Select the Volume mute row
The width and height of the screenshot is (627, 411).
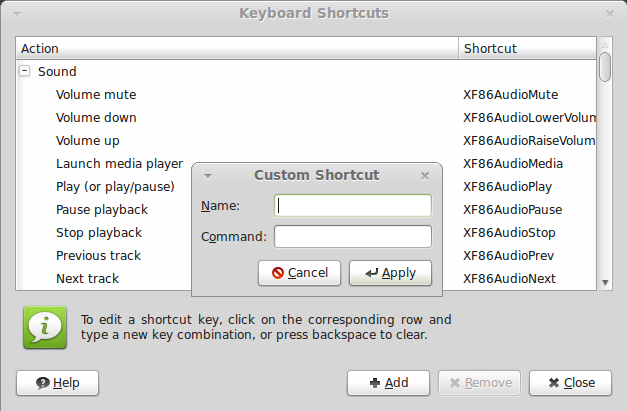(306, 95)
